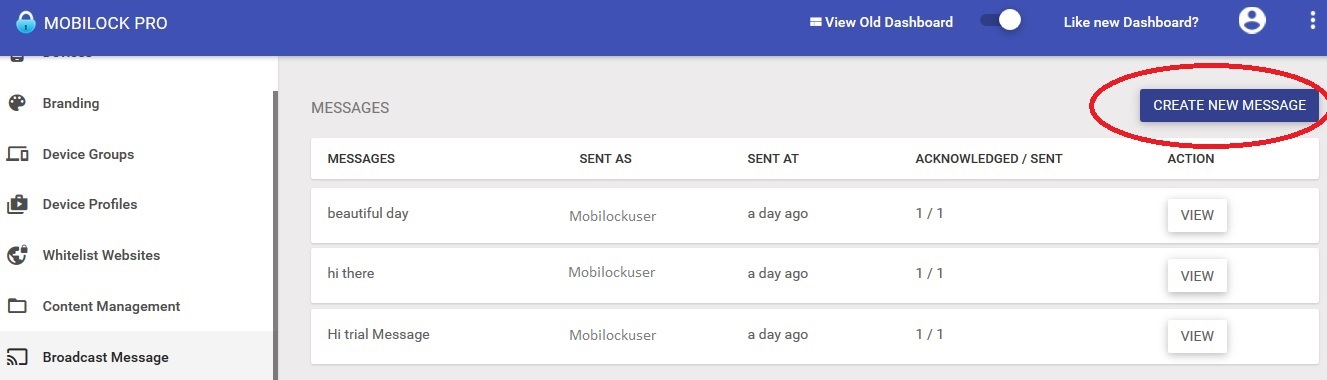This screenshot has width=1327, height=380.
Task: Click the View Old Dashboard link
Action: [x=881, y=22]
